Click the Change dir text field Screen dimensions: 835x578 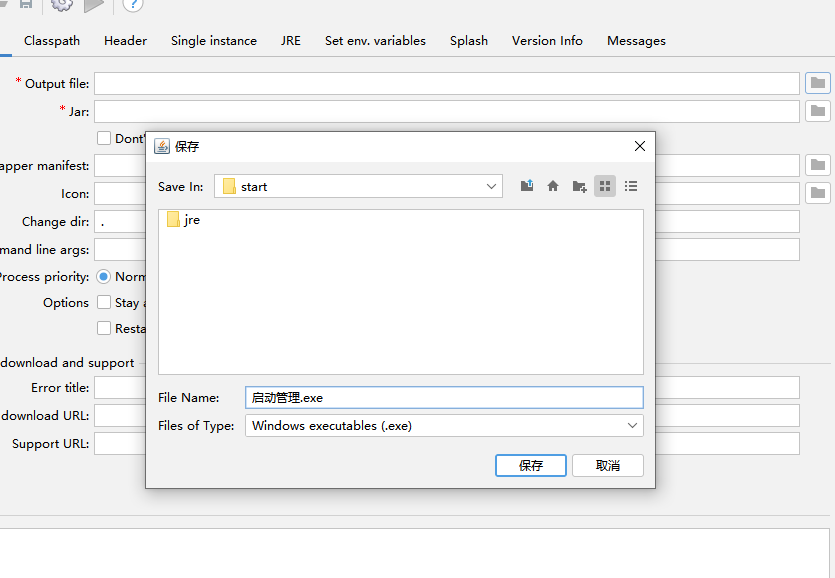tap(120, 222)
